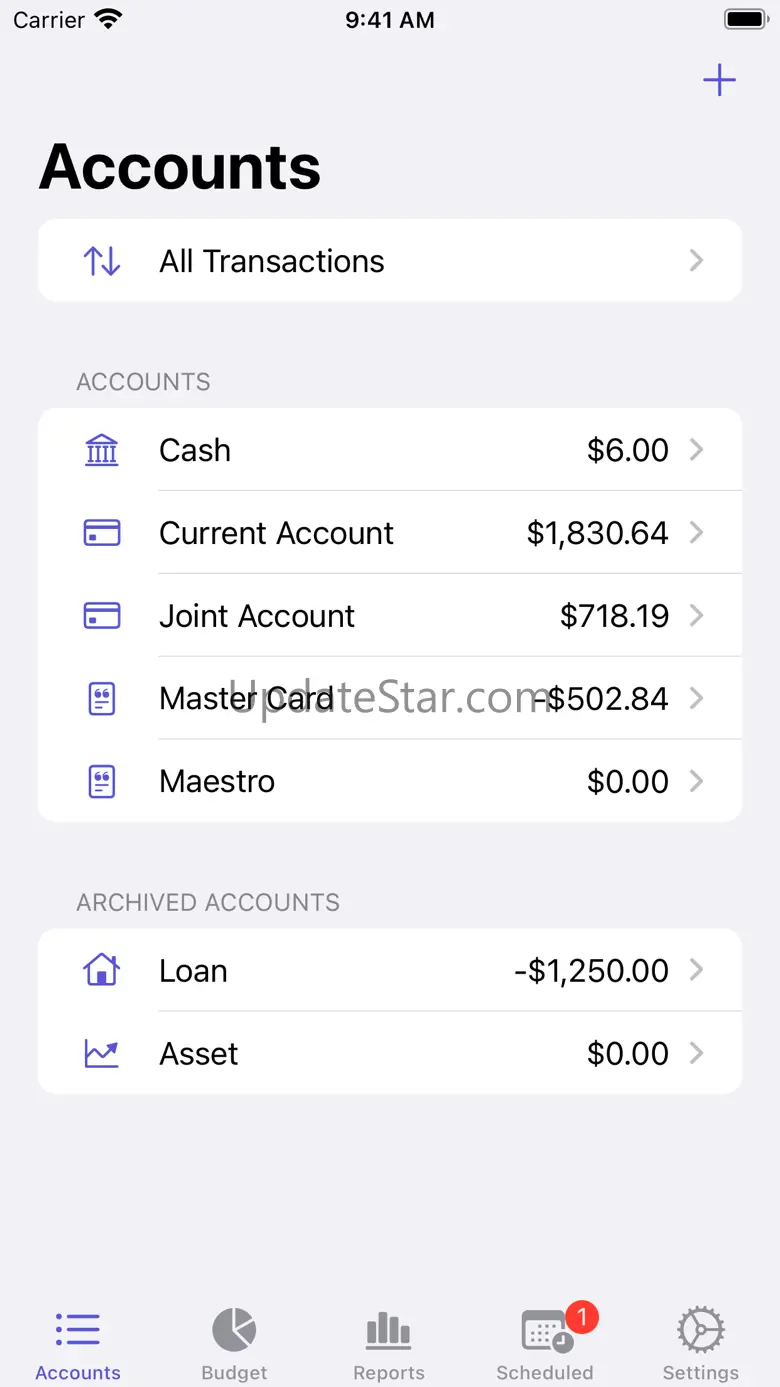780x1387 pixels.
Task: Tap the Maestro $0.00 balance
Action: (627, 781)
